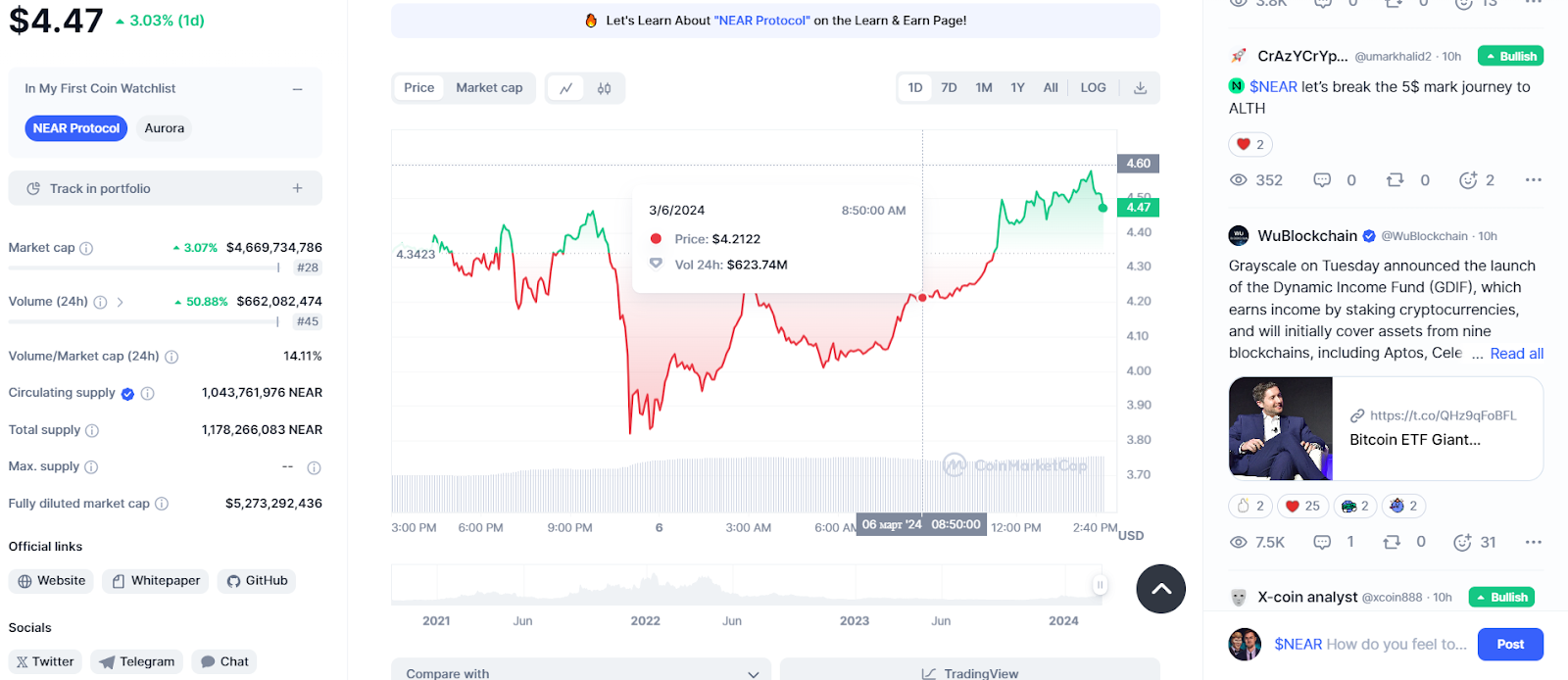The image size is (1568, 680).
Task: Click the Bullish tag on X-coin analyst post
Action: 1501,597
